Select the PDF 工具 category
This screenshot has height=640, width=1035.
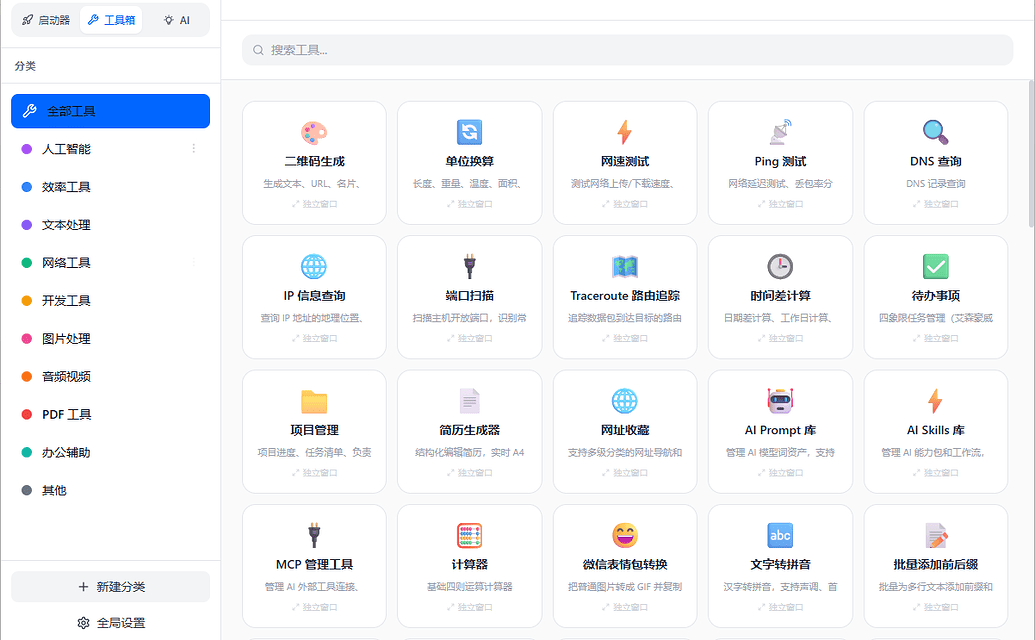coord(110,414)
